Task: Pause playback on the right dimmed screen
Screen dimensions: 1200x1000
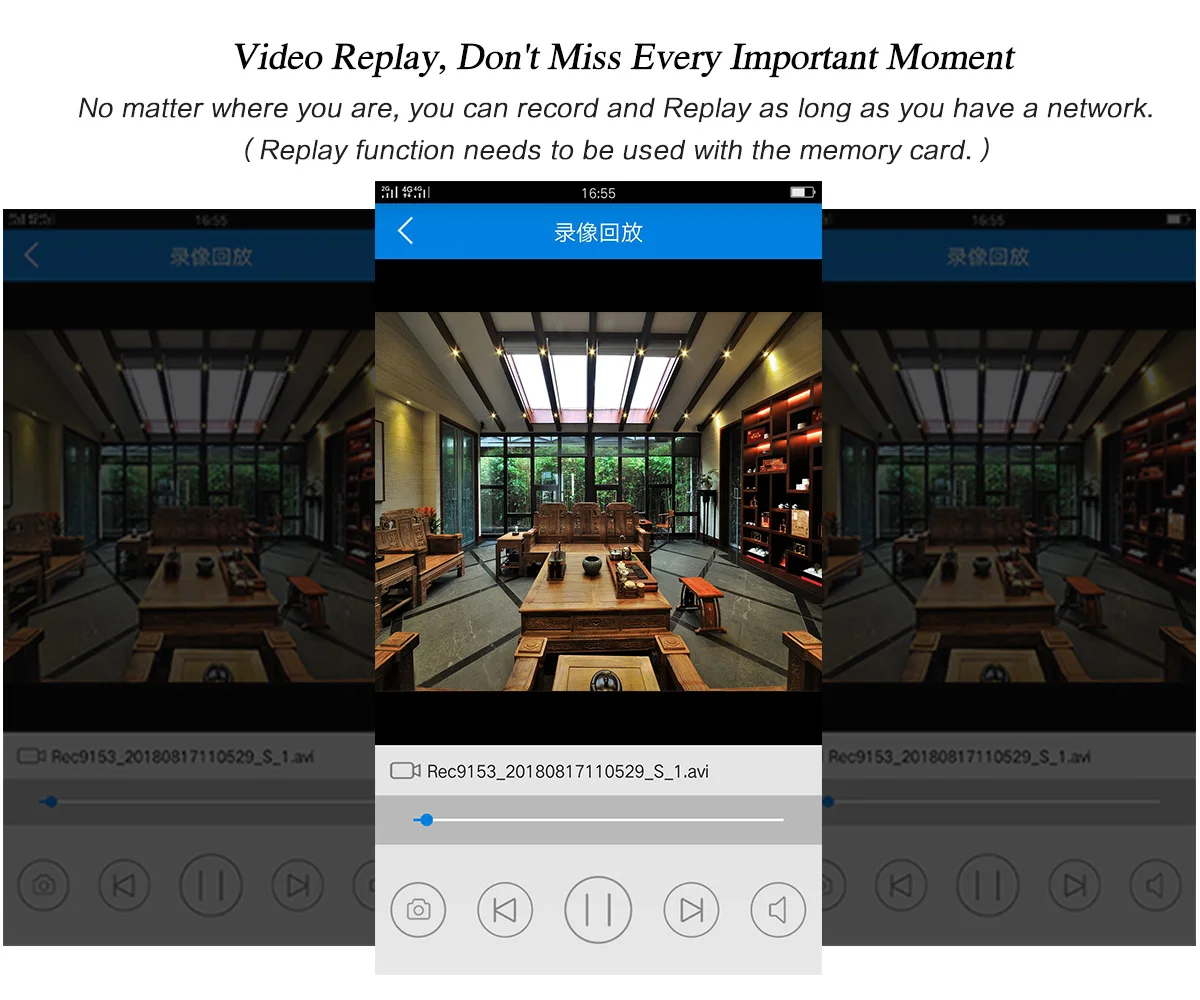Action: pyautogui.click(x=988, y=885)
